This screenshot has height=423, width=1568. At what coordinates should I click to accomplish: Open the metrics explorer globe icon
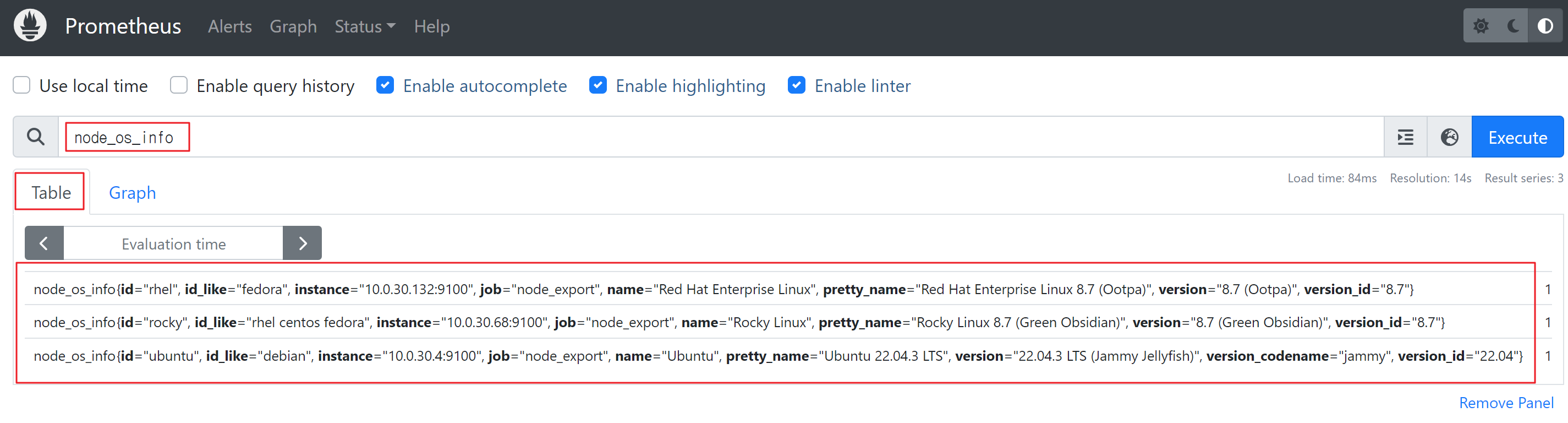(x=1449, y=137)
